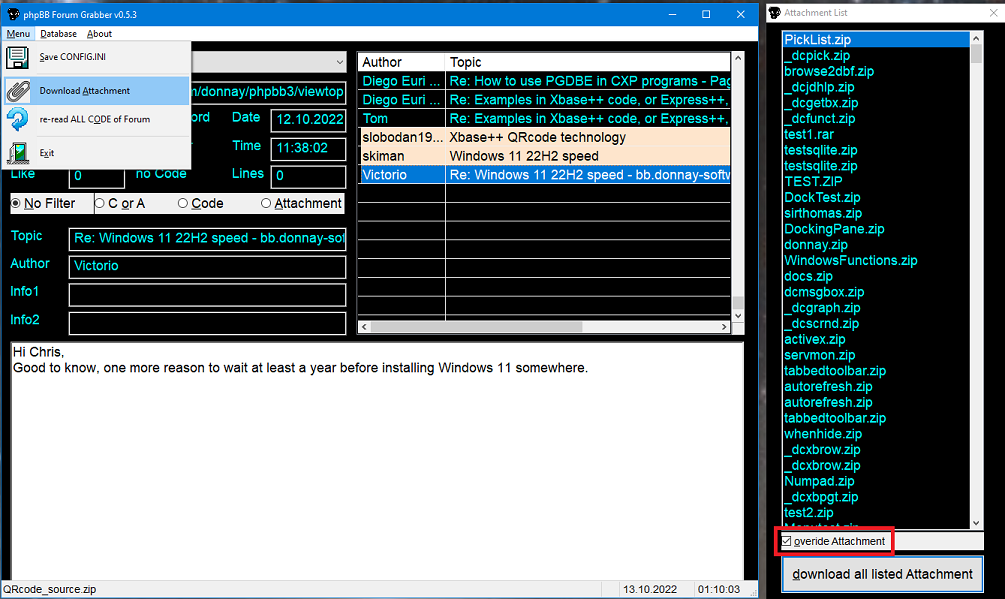The width and height of the screenshot is (1005, 599).
Task: Click the Date field showing 12.10.2022
Action: coord(308,120)
